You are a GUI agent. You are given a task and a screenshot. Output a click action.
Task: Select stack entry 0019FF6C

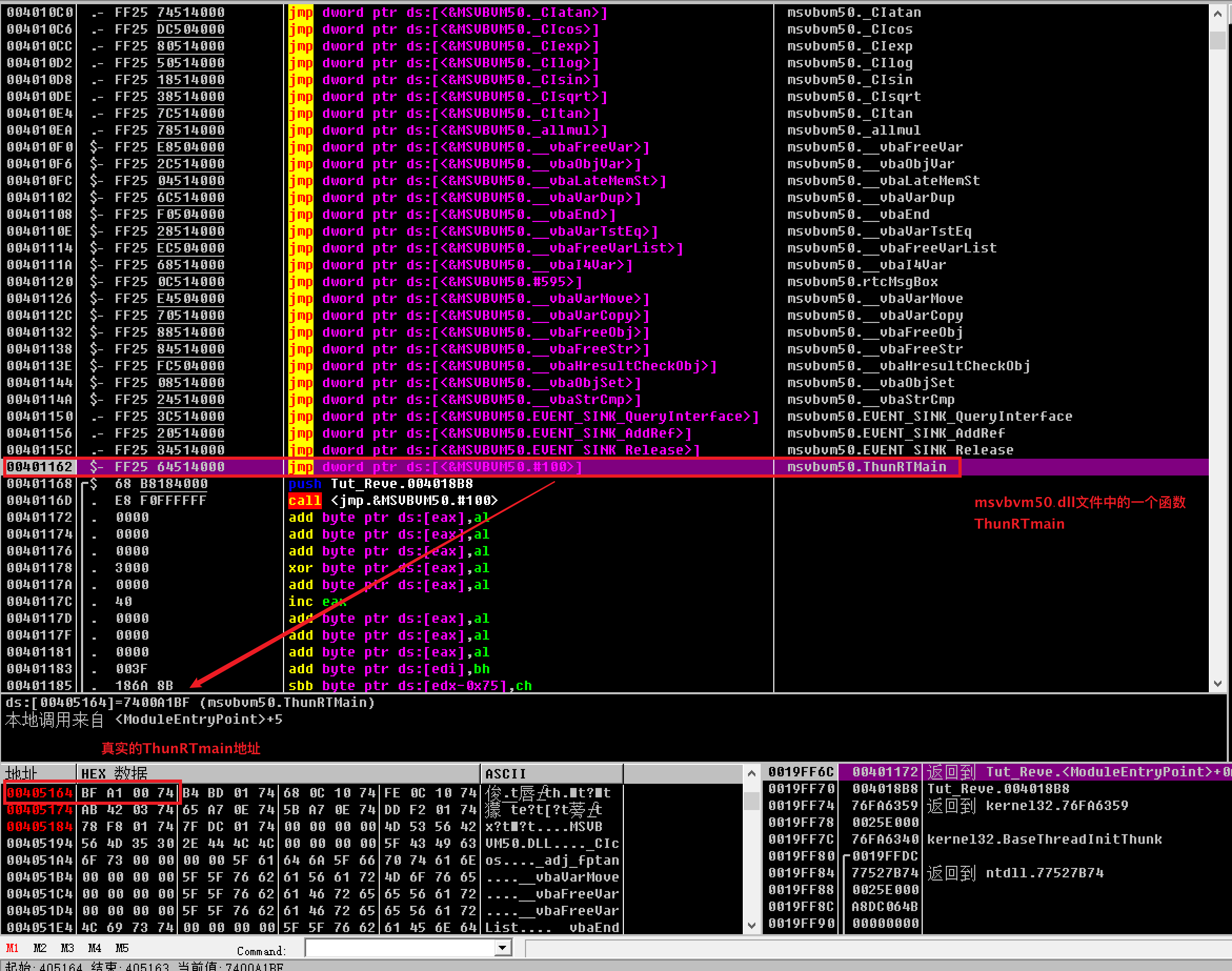pos(801,772)
